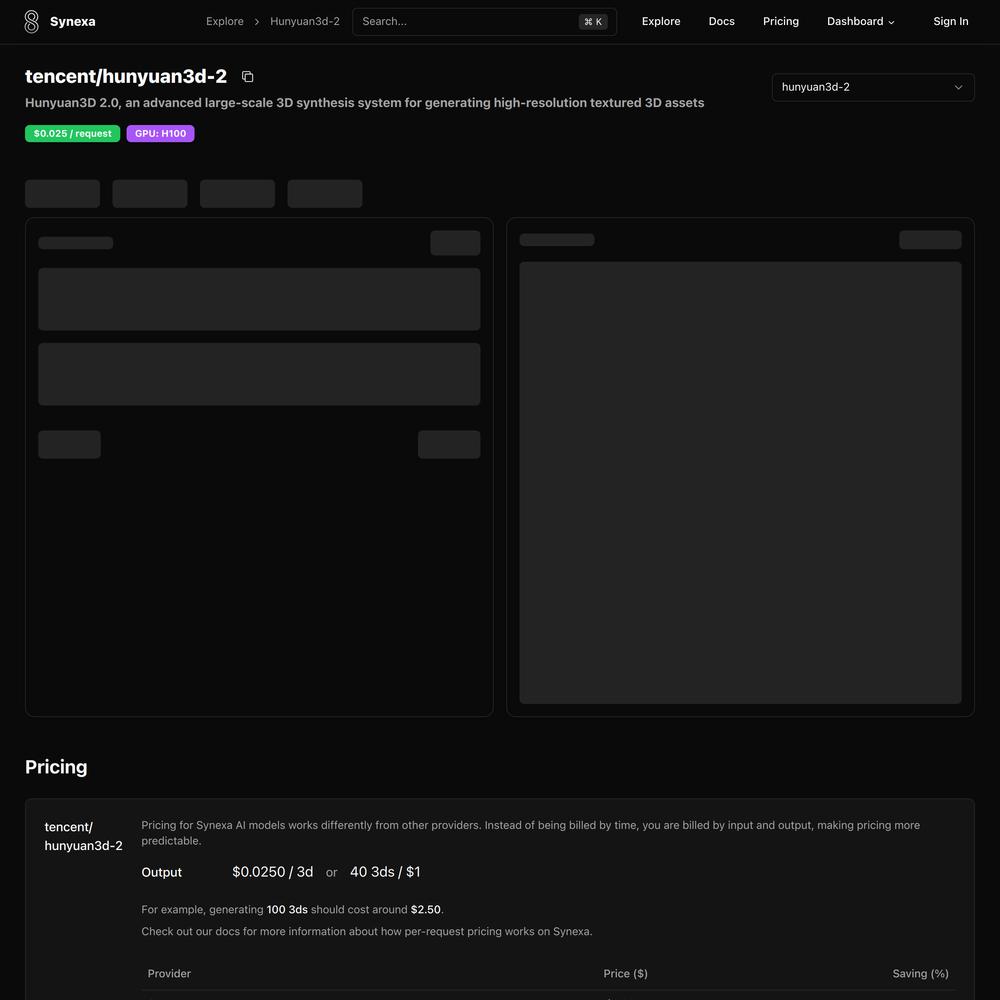
Task: Click the Synexa brand name
Action: coord(73,22)
